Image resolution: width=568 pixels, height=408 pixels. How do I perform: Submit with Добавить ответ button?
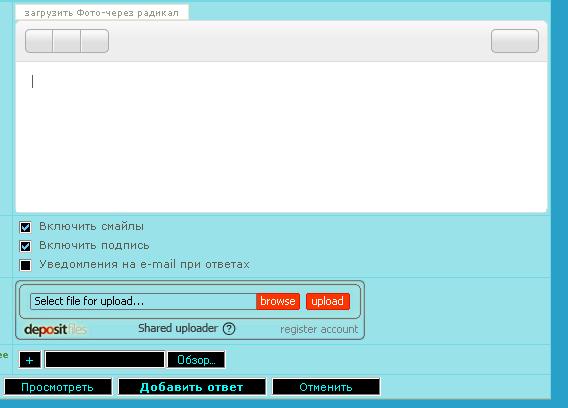click(x=192, y=387)
